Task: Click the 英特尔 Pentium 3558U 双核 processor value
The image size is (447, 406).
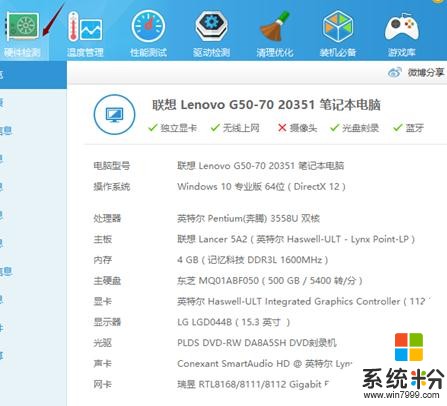Action: [248, 218]
